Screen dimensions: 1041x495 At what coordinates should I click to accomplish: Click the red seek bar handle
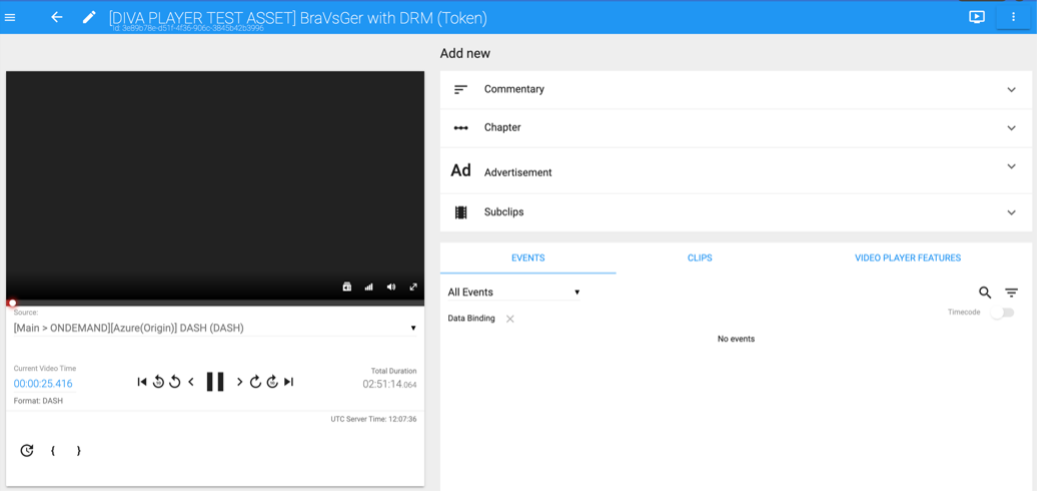point(12,303)
